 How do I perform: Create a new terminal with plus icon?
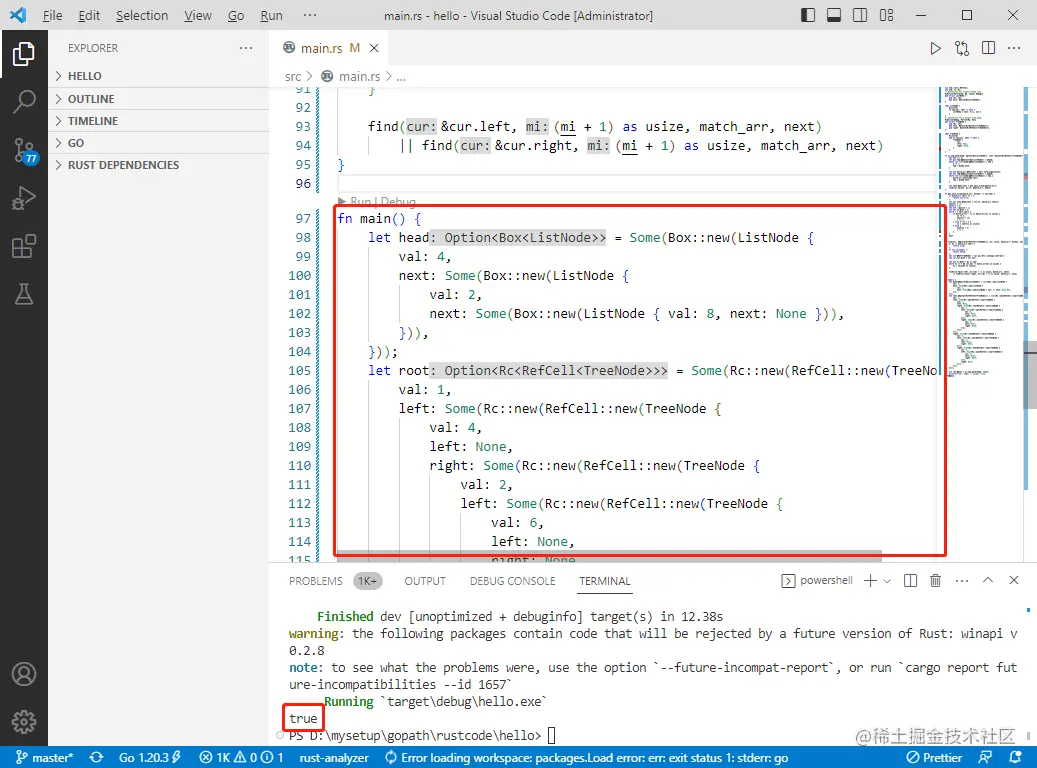coord(870,581)
